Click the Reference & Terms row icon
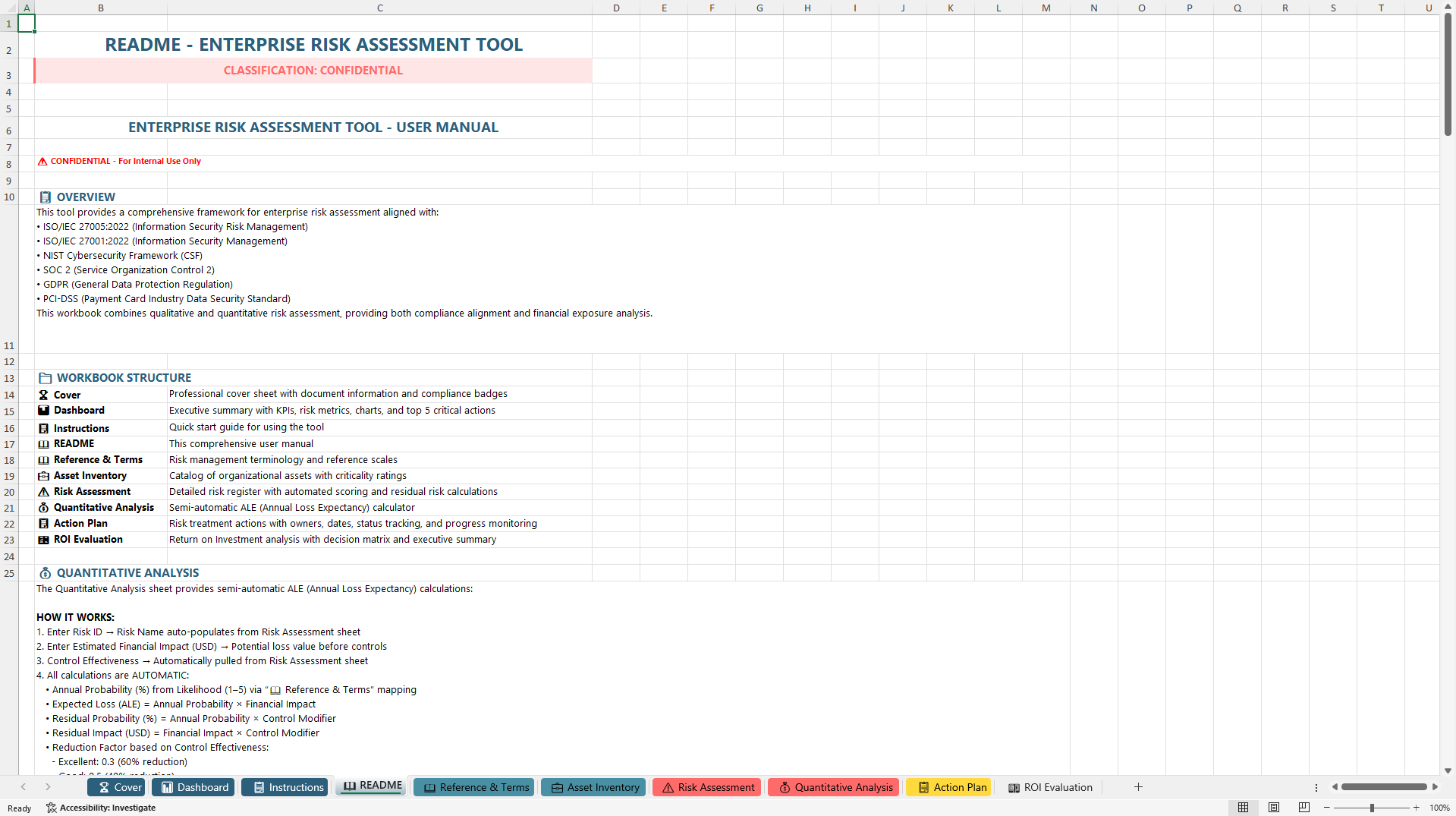This screenshot has height=816, width=1456. (44, 460)
